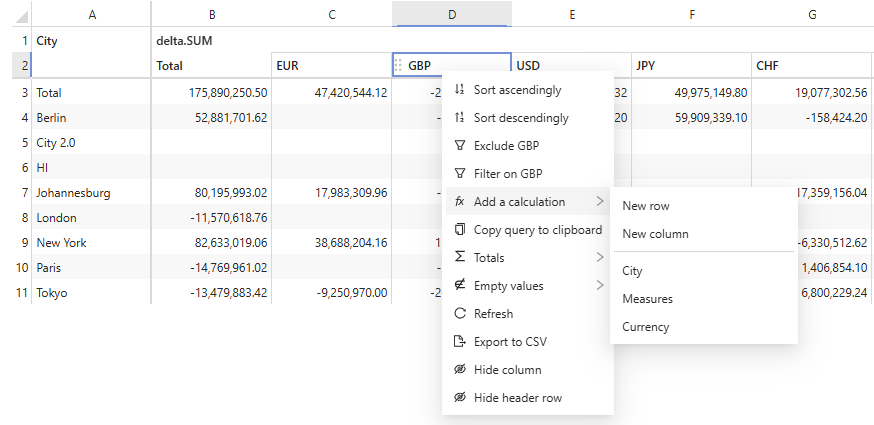Click the Sort ascendingly icon
The image size is (874, 425).
coord(459,89)
